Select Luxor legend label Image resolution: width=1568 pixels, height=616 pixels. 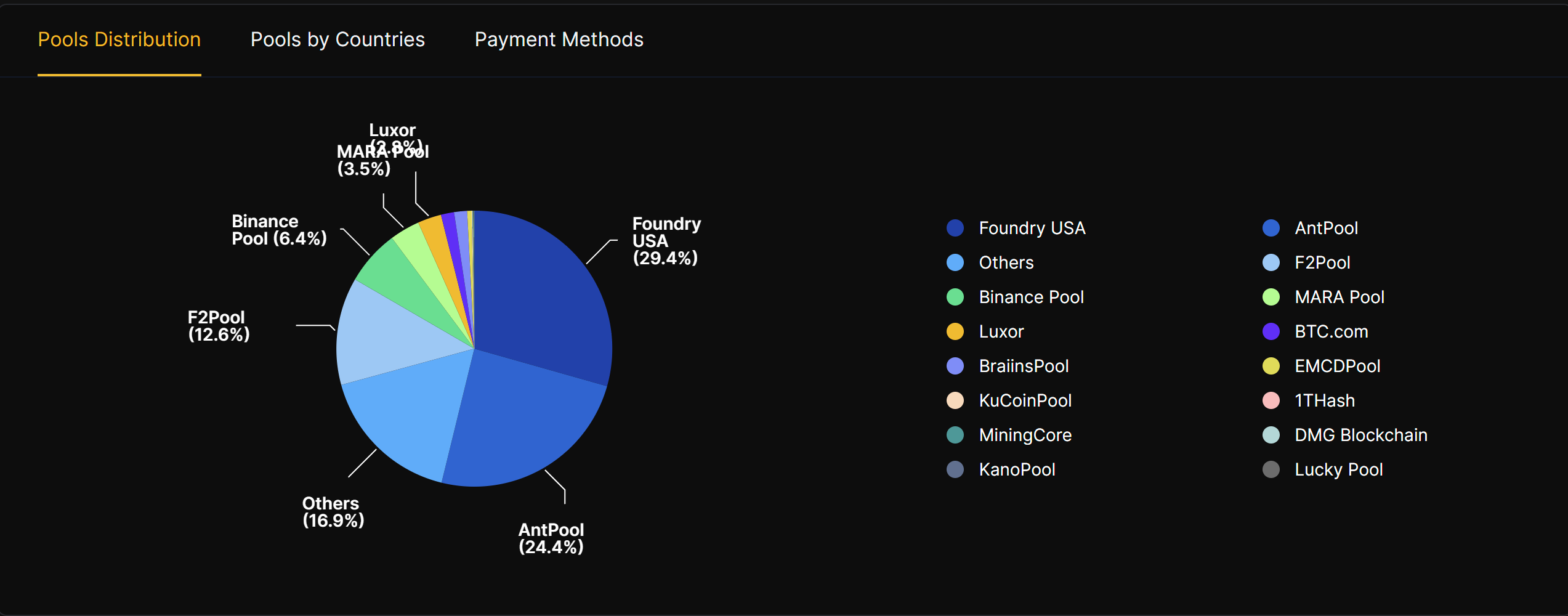1001,331
